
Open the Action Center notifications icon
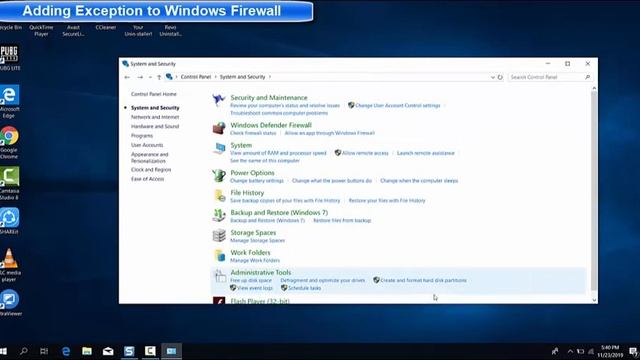(633, 351)
